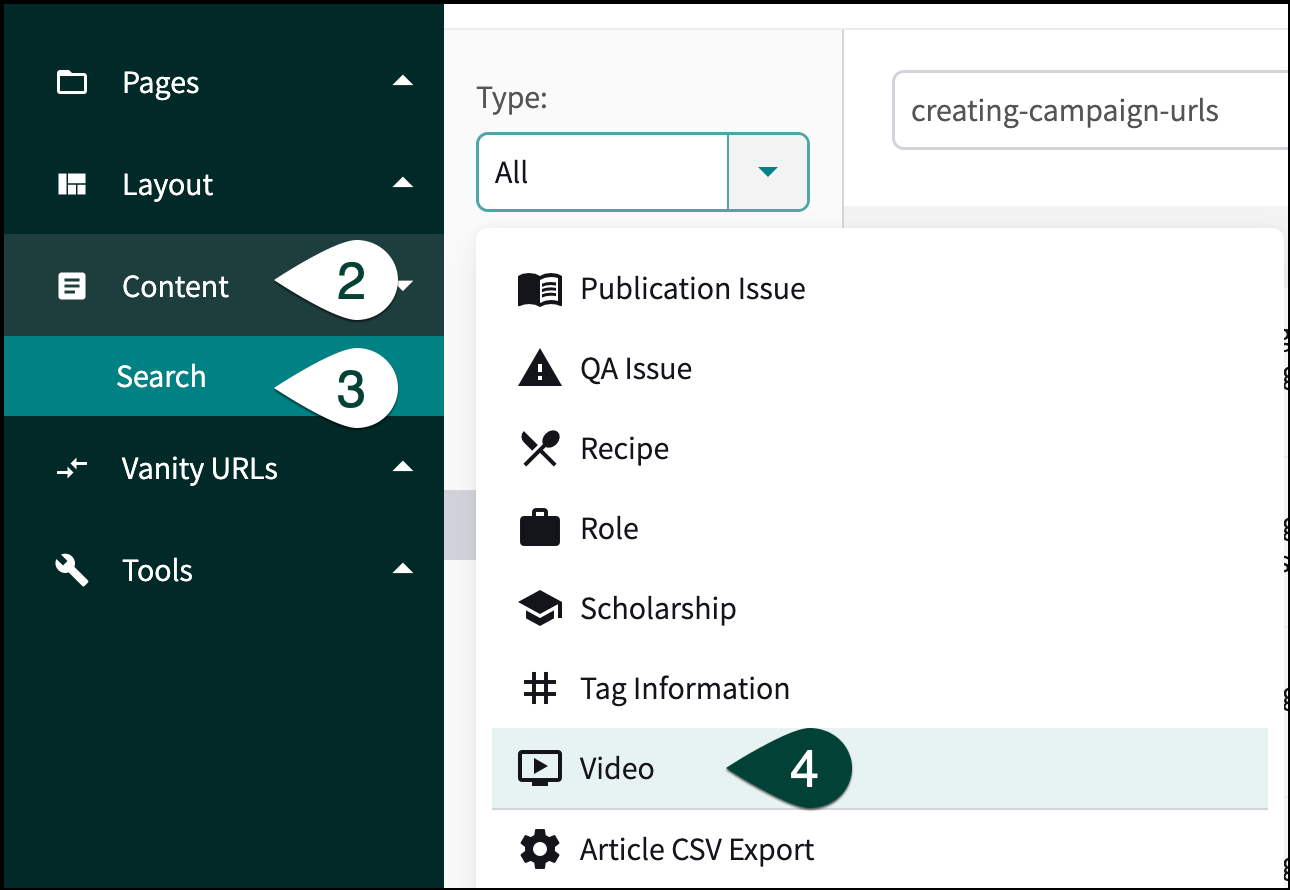Choose Role in the type list

tap(609, 529)
